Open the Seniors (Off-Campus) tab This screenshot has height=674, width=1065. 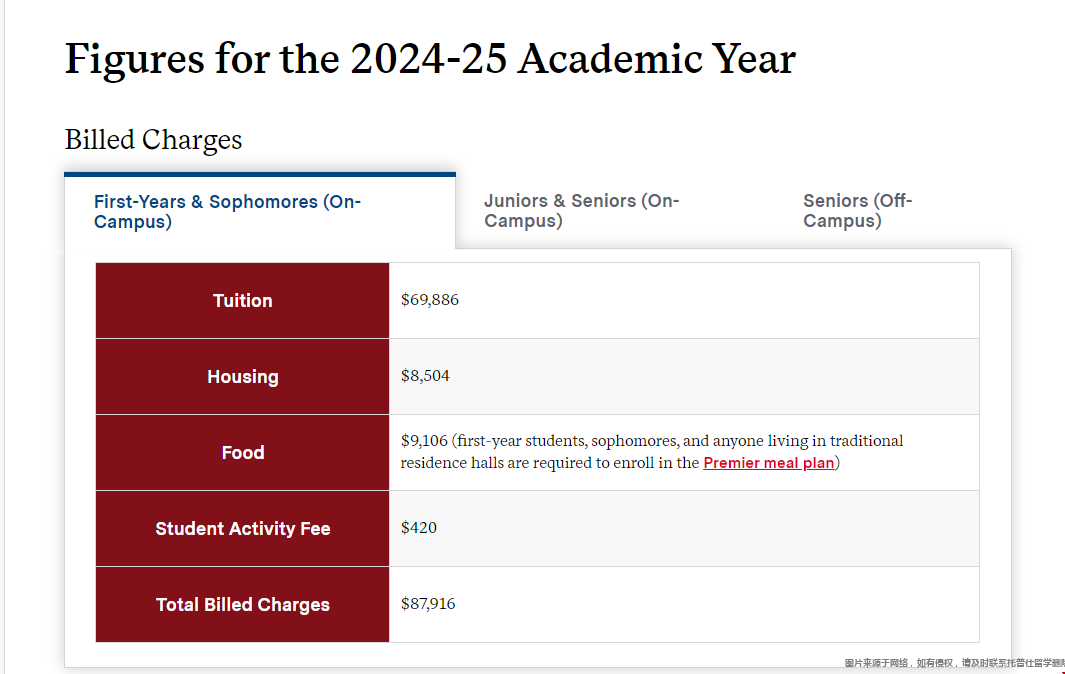click(x=857, y=211)
